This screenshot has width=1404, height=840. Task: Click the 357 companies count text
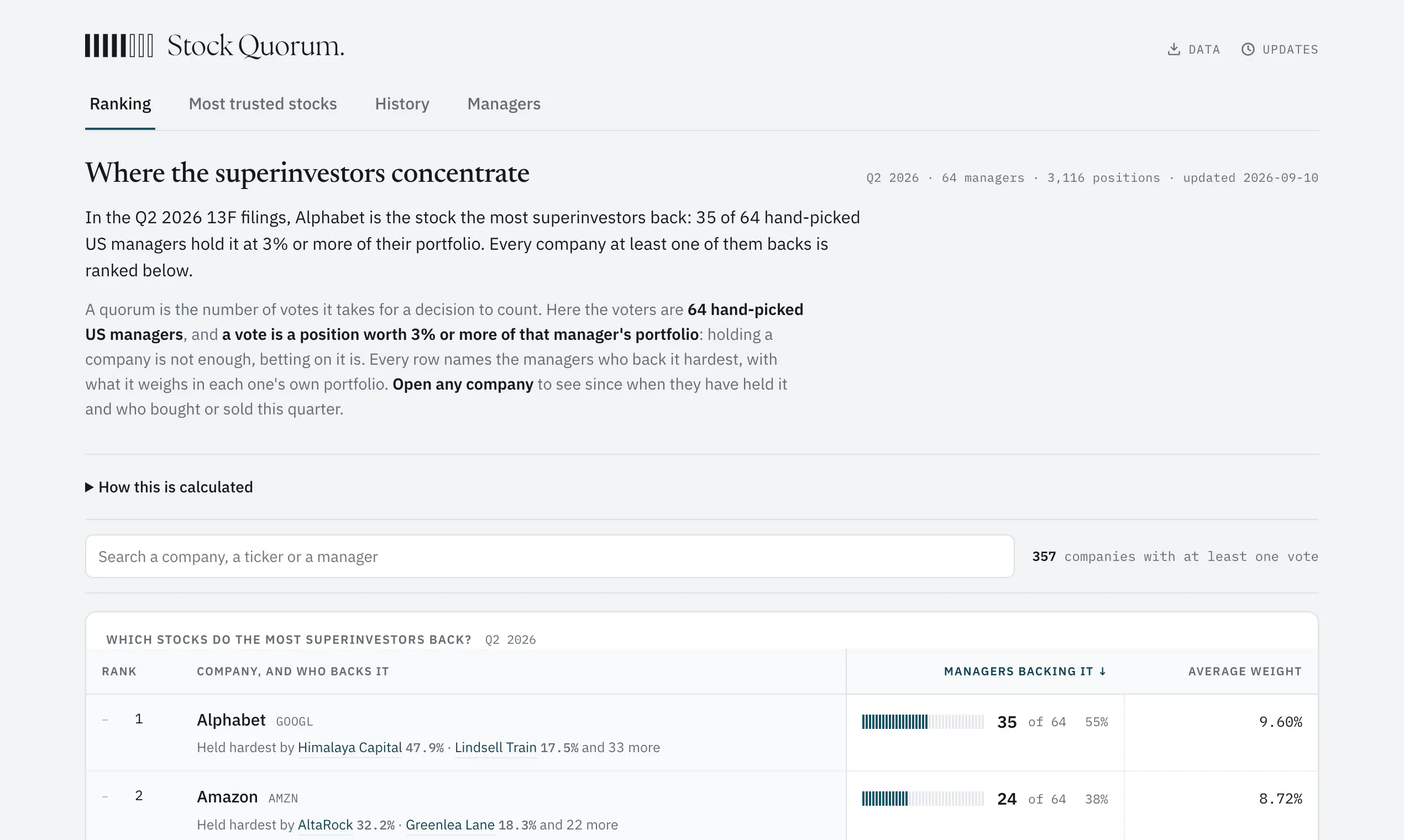coord(1175,556)
